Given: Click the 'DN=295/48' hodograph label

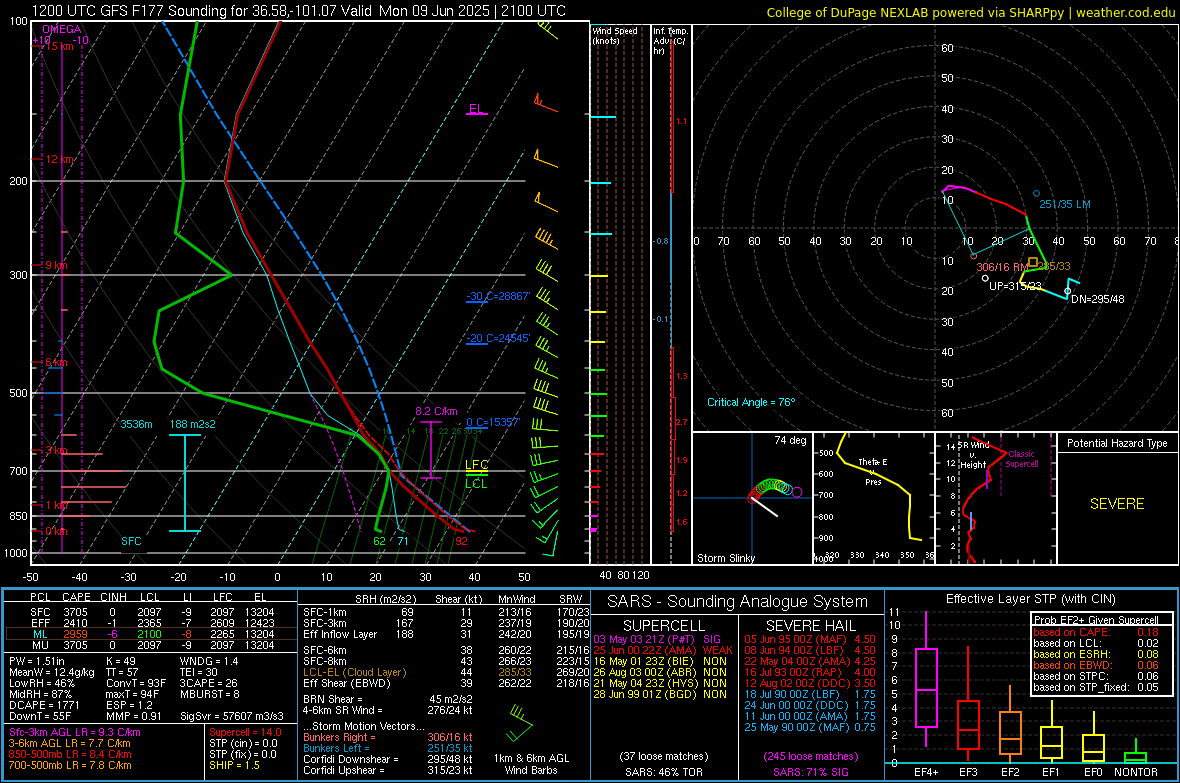Looking at the screenshot, I should [x=1097, y=299].
